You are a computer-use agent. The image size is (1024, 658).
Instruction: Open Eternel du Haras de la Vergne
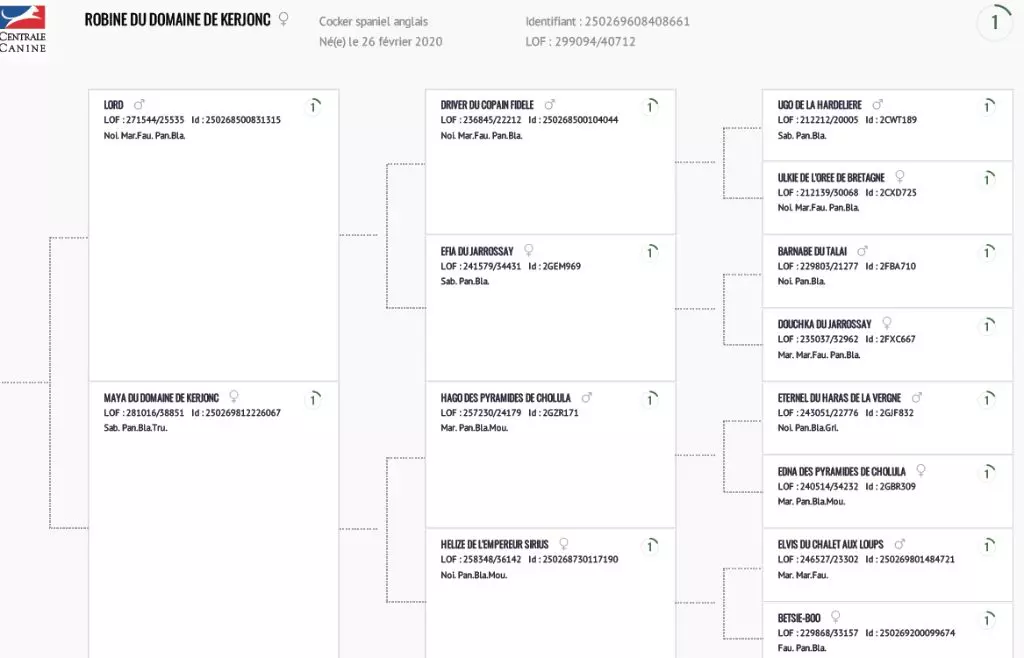click(839, 398)
